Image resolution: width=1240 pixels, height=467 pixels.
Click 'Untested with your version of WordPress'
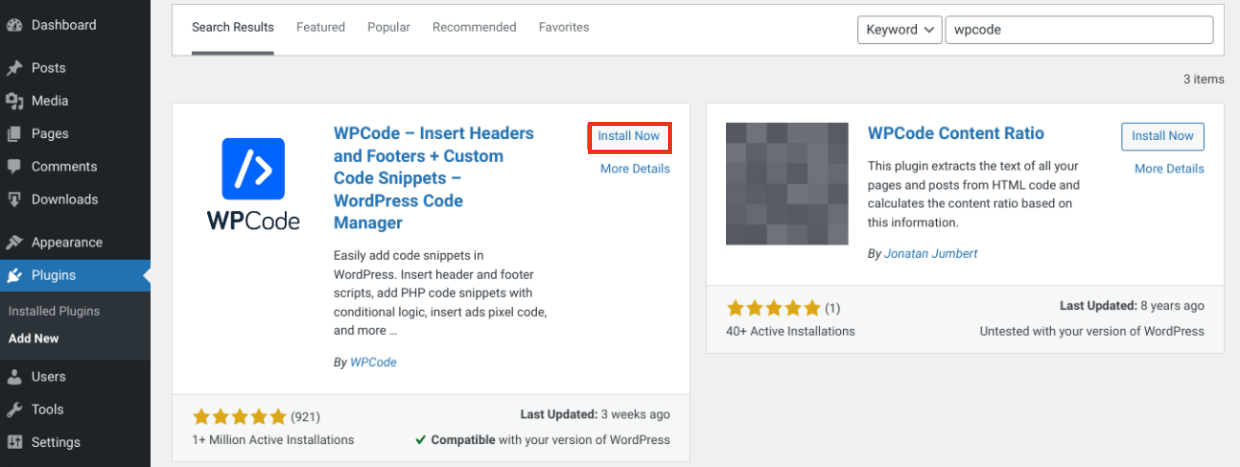[x=1092, y=331]
